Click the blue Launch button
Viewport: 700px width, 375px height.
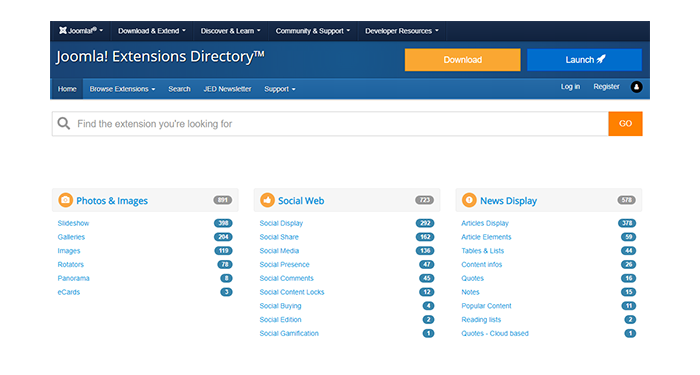coord(585,60)
